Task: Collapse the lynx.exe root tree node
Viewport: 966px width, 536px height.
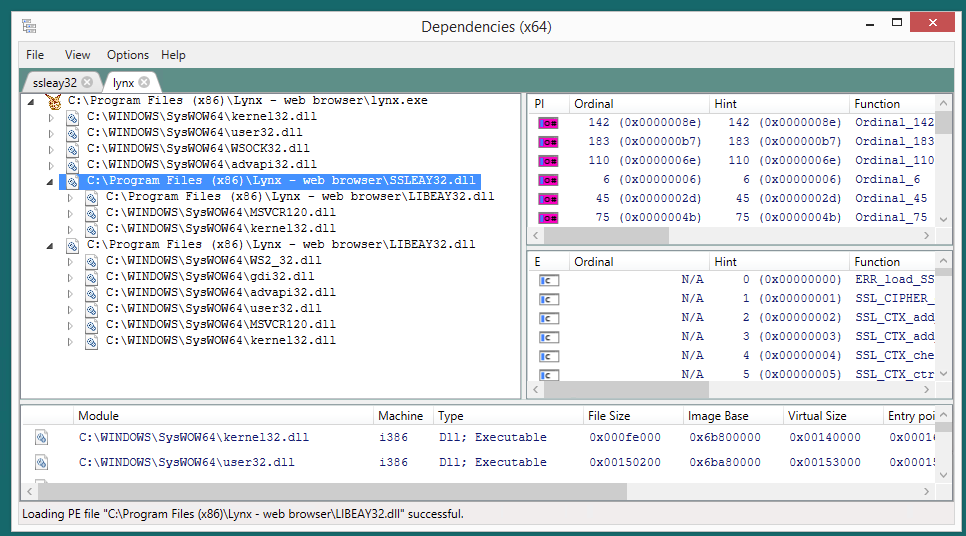Action: pyautogui.click(x=31, y=101)
